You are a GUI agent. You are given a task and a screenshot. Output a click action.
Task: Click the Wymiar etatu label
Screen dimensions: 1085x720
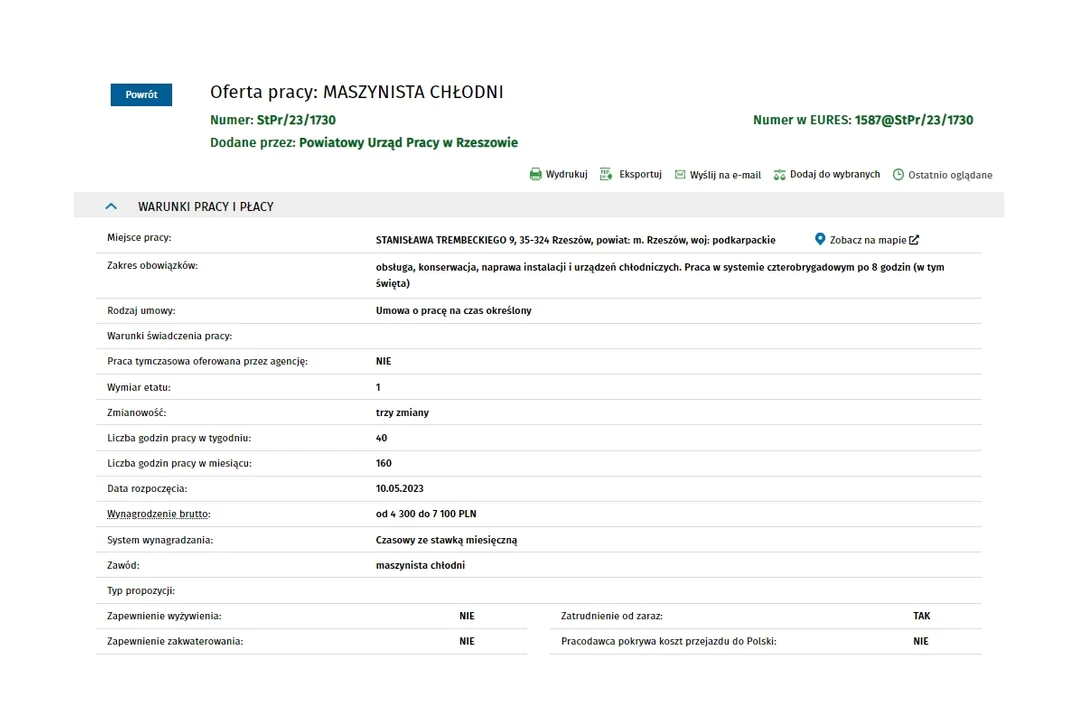(138, 387)
